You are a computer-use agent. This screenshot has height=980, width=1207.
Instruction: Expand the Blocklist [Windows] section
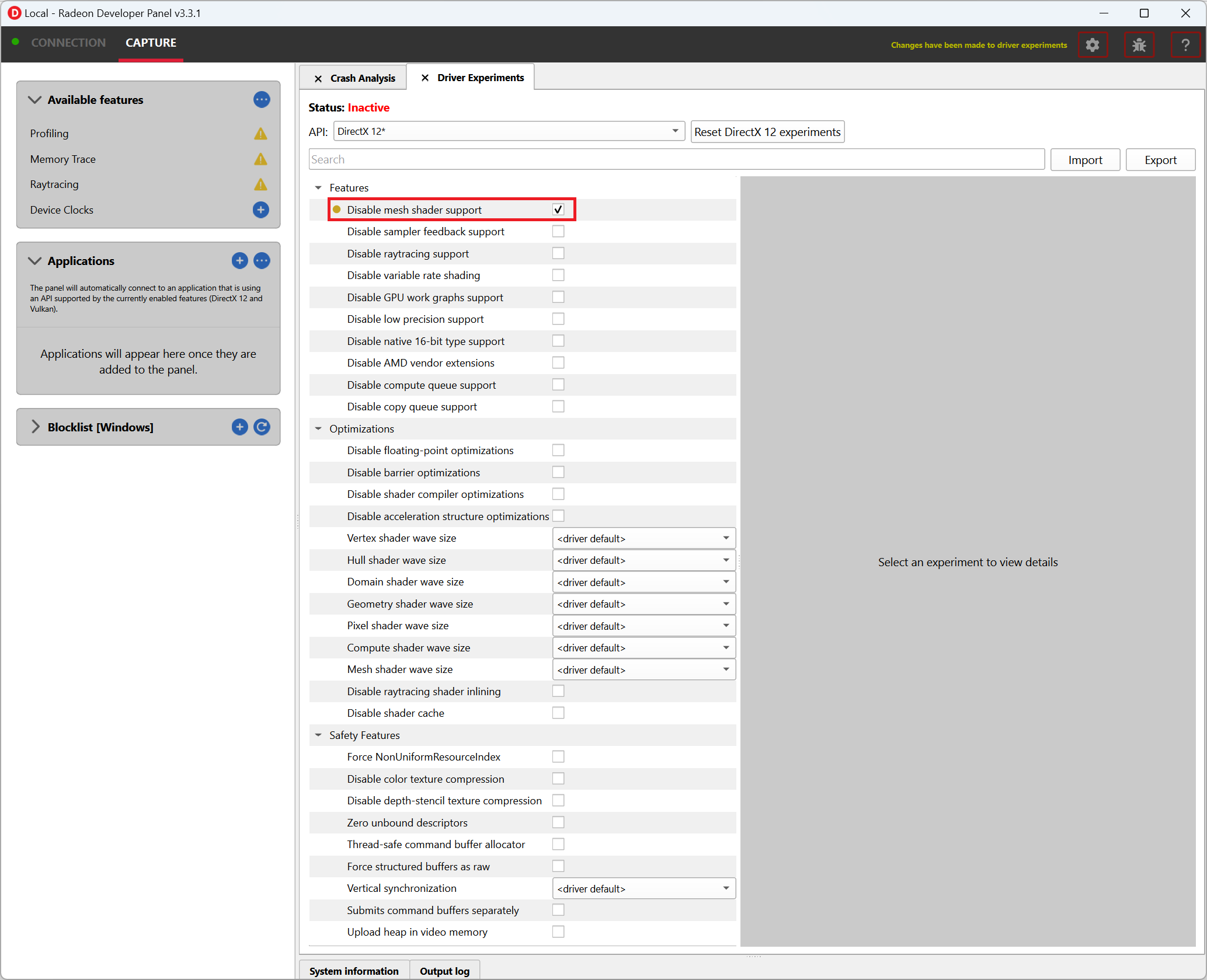[36, 427]
